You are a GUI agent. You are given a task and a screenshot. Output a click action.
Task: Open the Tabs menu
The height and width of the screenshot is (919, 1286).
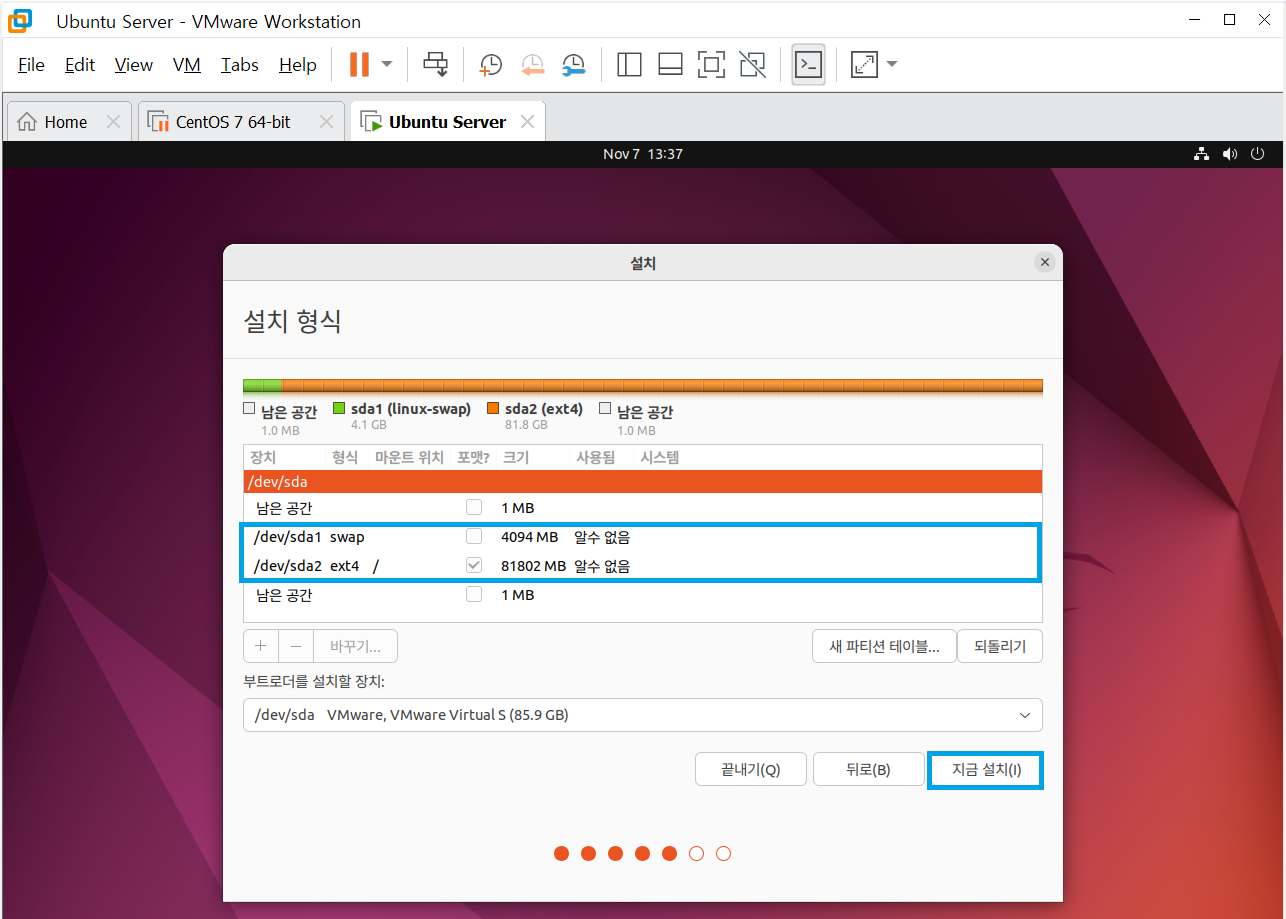pyautogui.click(x=240, y=65)
